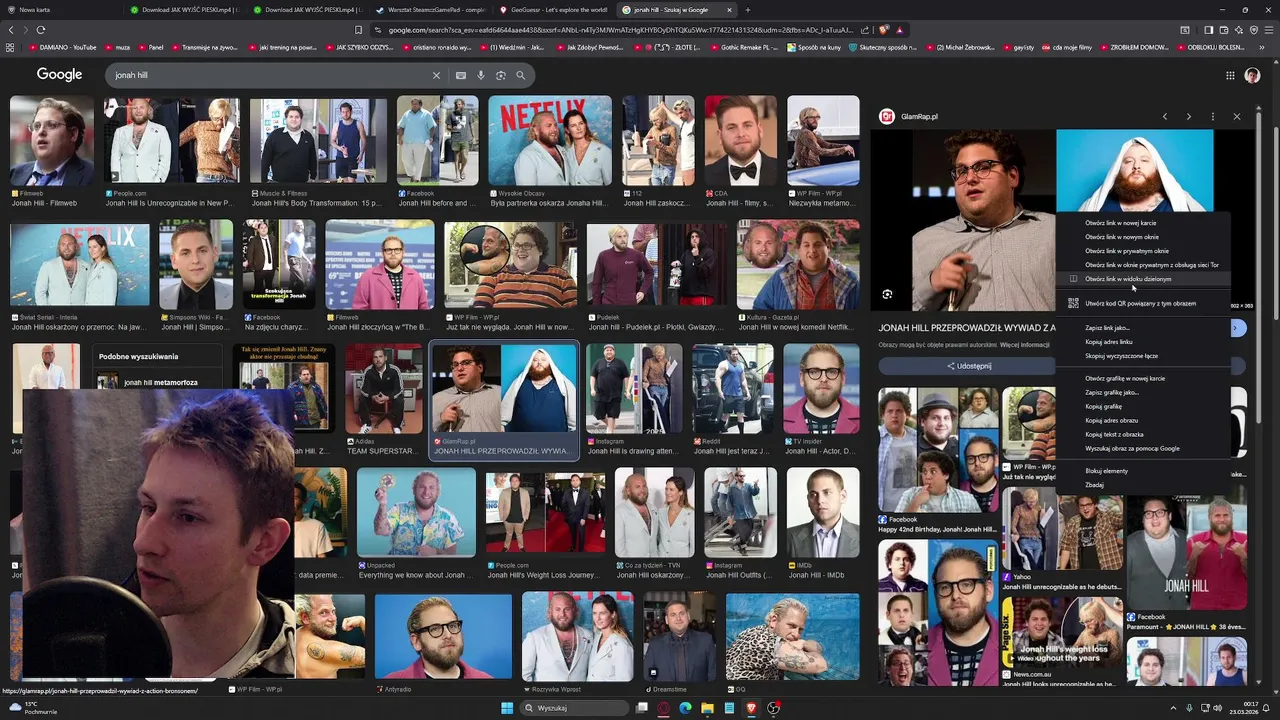Select 'Otwórz link w widoku dzielonym'
The height and width of the screenshot is (720, 1280).
[x=1143, y=279]
